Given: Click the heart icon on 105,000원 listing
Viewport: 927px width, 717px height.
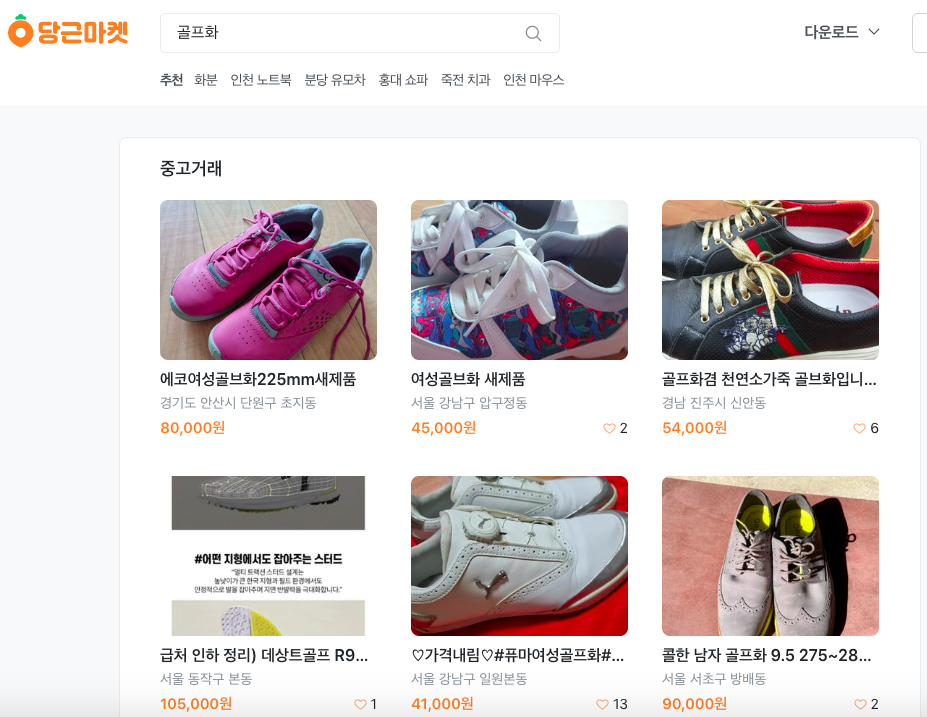Looking at the screenshot, I should pos(360,704).
